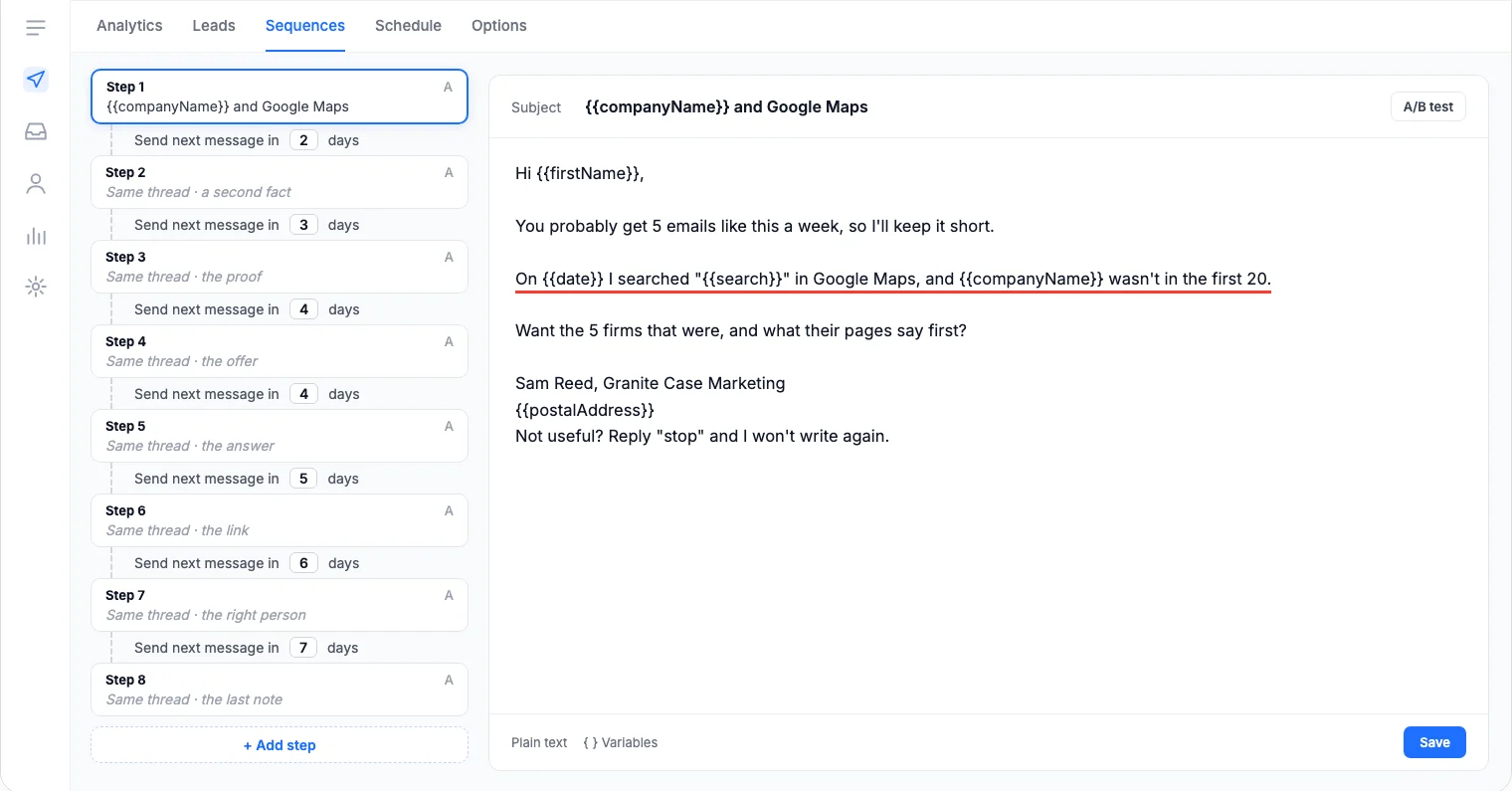Open the hamburger menu icon
The image size is (1512, 791).
tap(36, 27)
